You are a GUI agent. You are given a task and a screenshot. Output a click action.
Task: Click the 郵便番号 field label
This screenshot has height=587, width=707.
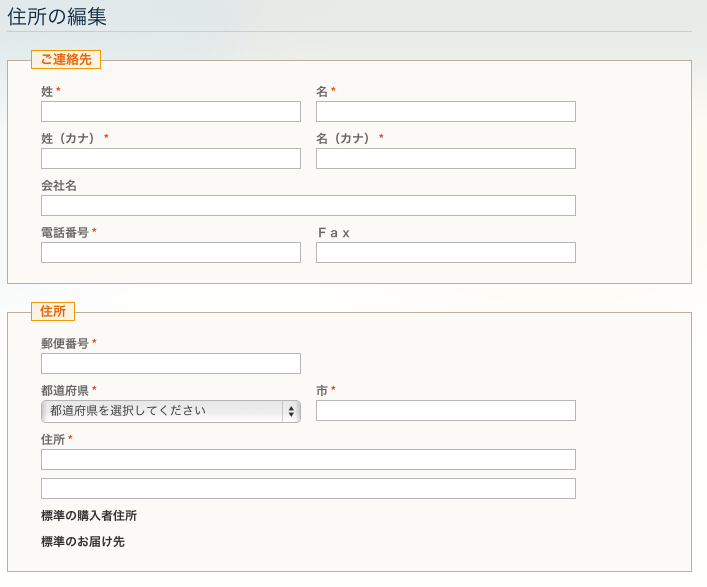point(65,344)
